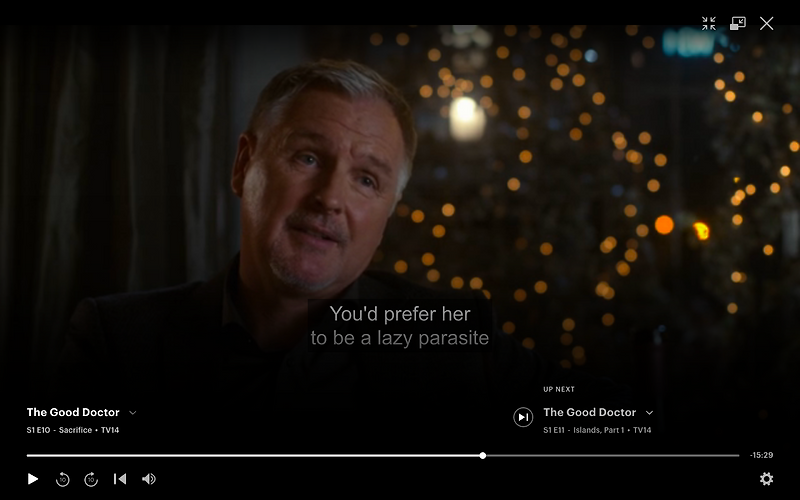The image size is (800, 500).
Task: Click the progress bar scrubber handle
Action: [483, 455]
